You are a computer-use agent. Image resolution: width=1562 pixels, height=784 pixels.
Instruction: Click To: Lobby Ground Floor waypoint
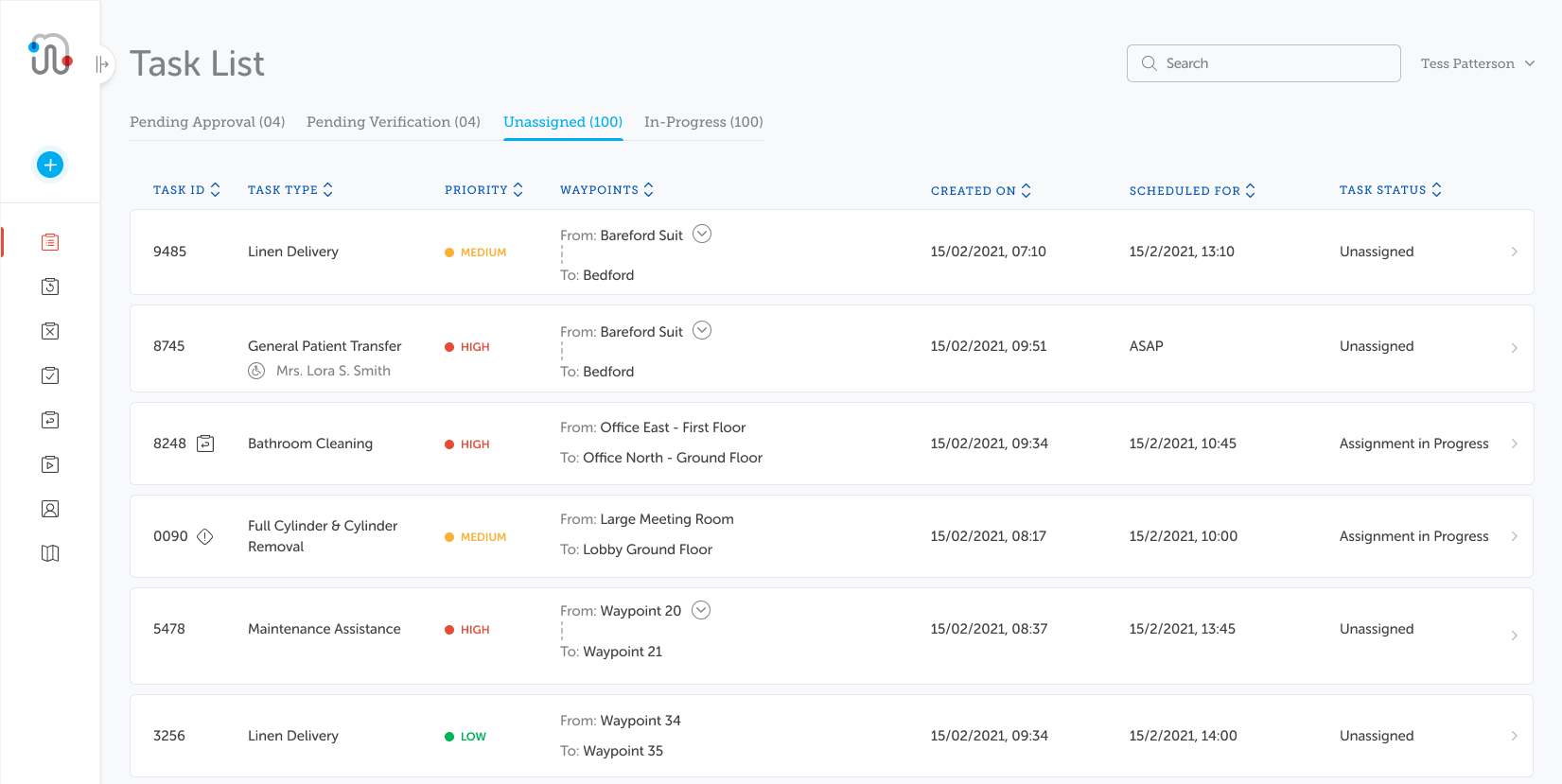(636, 549)
